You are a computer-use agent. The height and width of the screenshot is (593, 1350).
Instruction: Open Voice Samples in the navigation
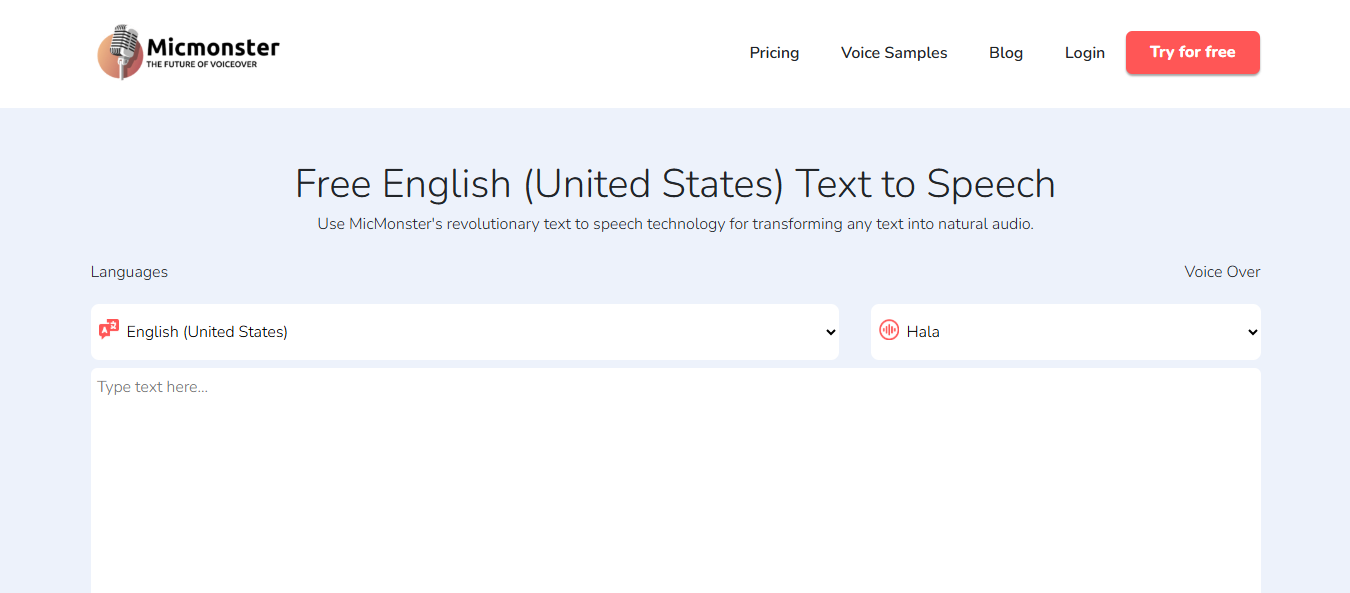pos(894,53)
